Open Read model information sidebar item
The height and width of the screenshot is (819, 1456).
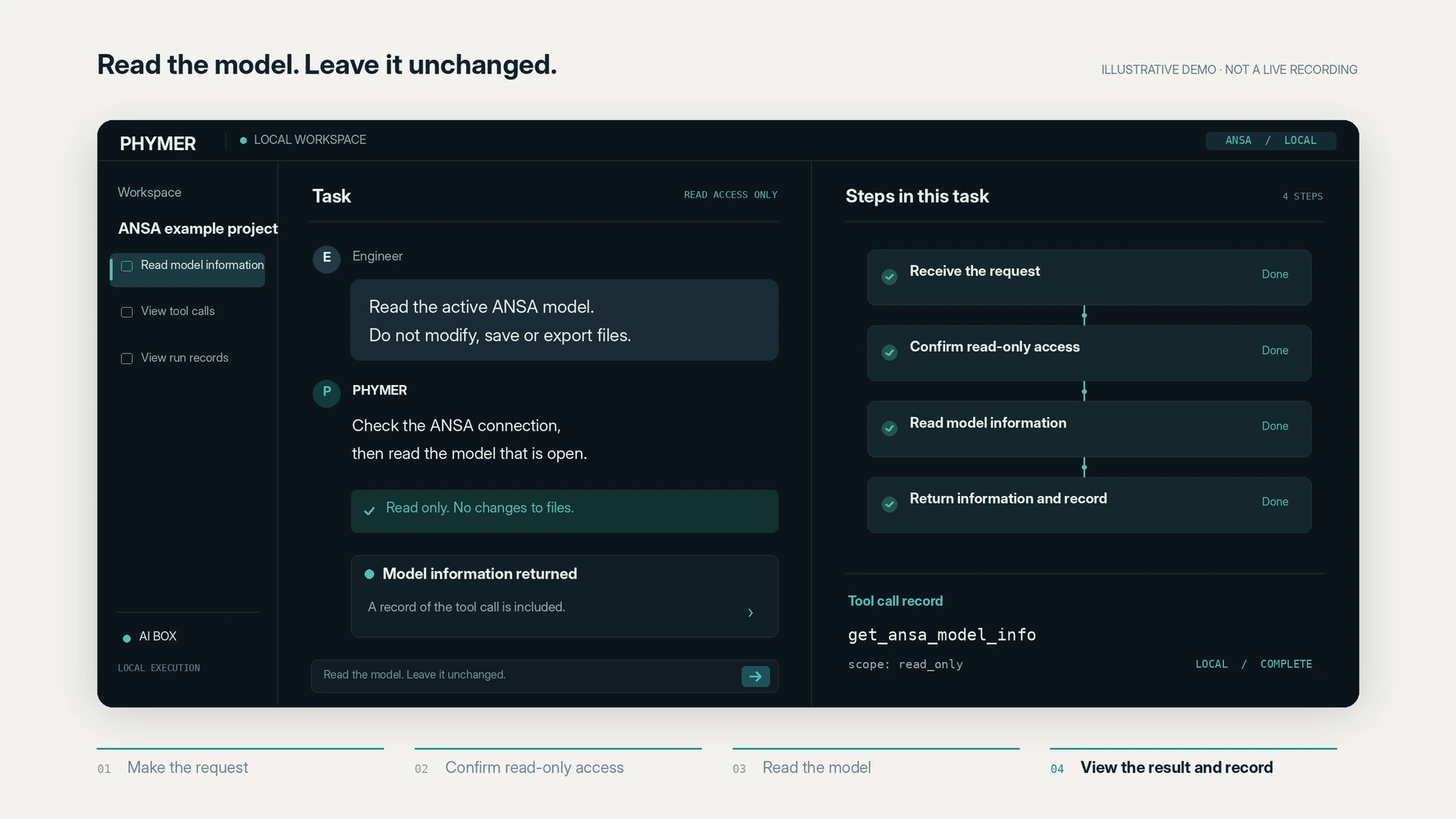[187, 270]
